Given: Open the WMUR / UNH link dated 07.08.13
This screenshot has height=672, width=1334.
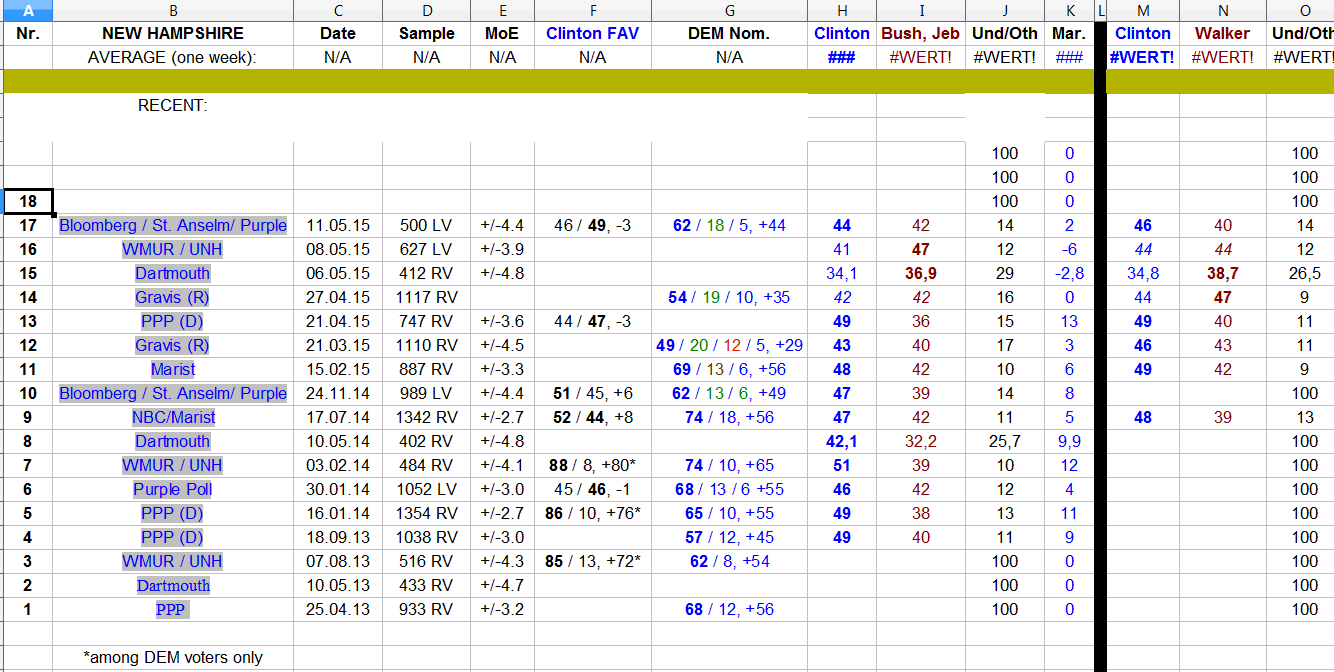Looking at the screenshot, I should point(173,561).
